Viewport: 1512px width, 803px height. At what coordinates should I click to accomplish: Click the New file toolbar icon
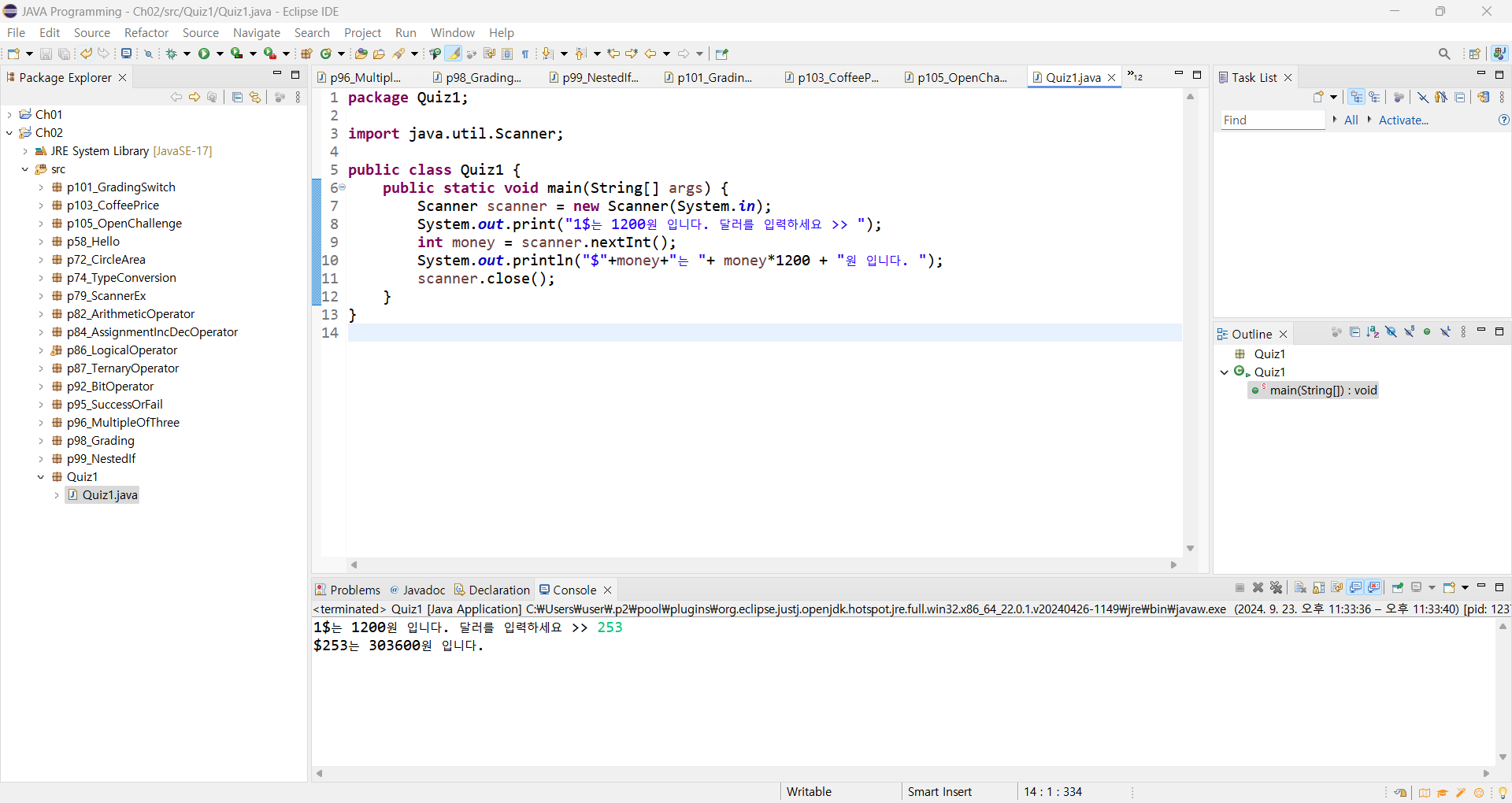point(13,54)
